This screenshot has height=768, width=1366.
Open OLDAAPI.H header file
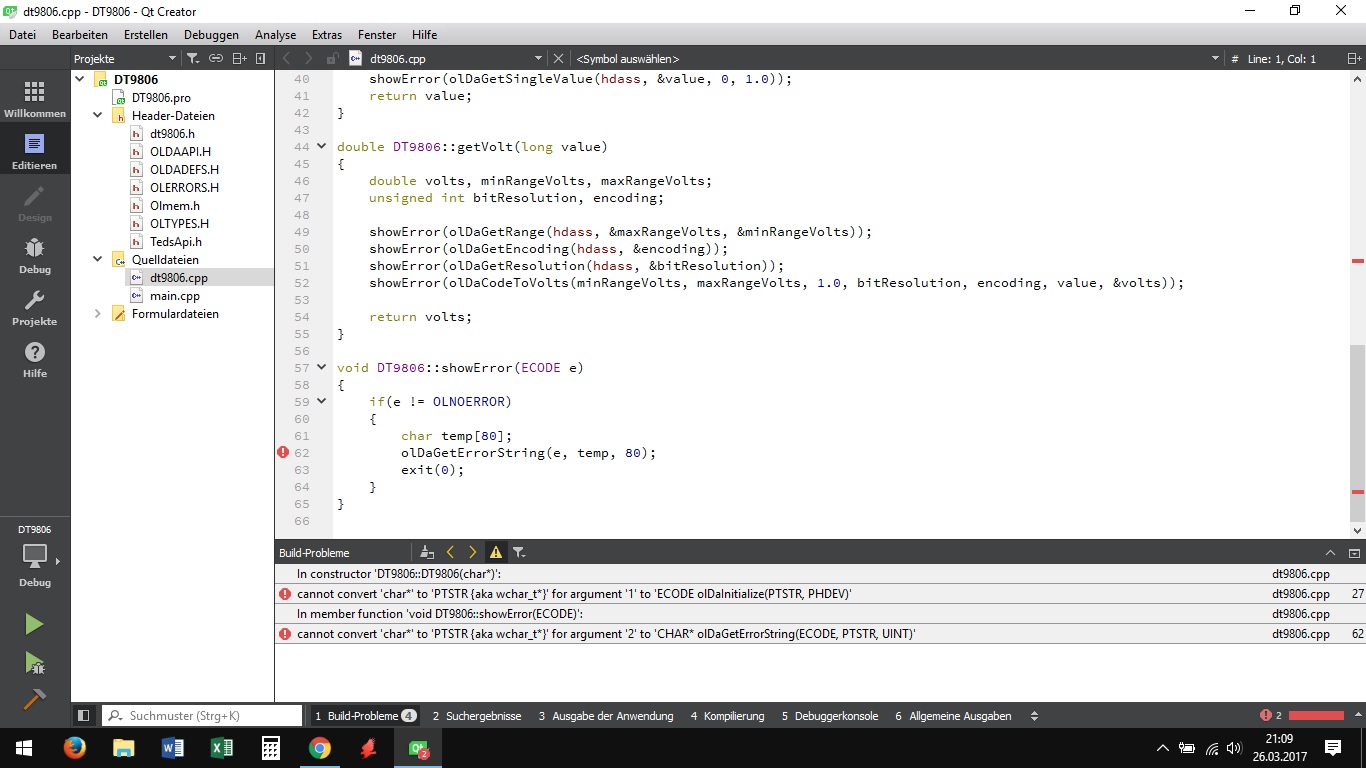180,151
